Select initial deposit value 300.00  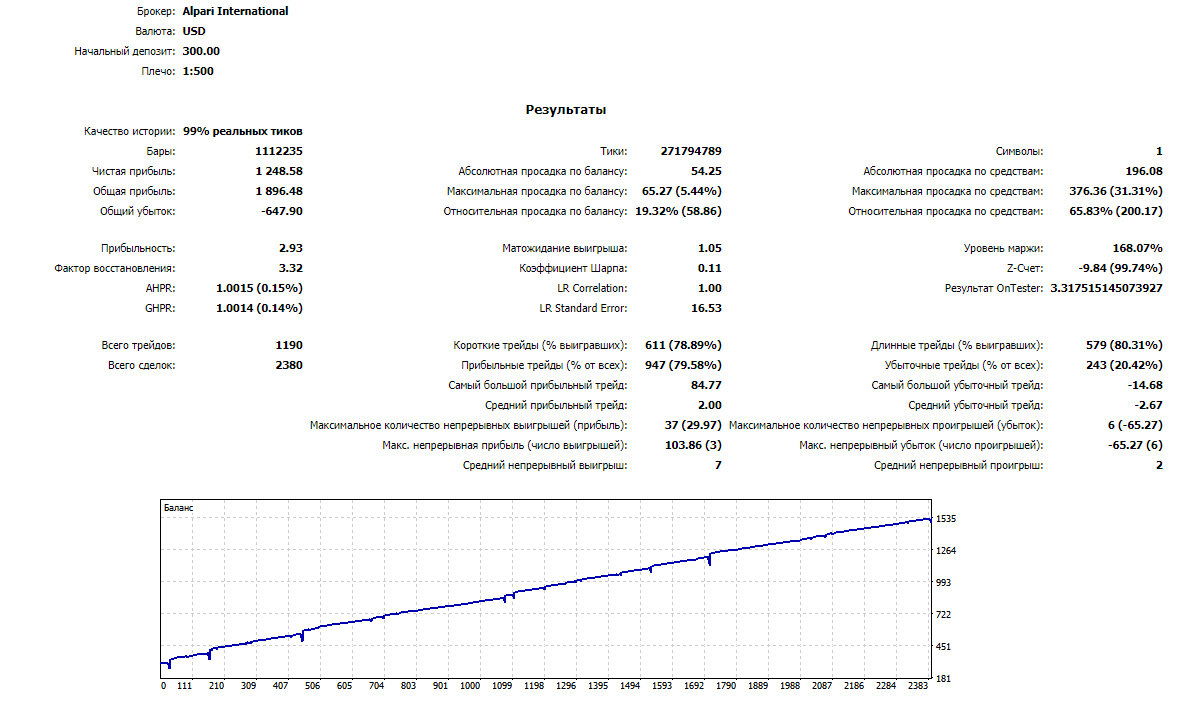pos(201,51)
